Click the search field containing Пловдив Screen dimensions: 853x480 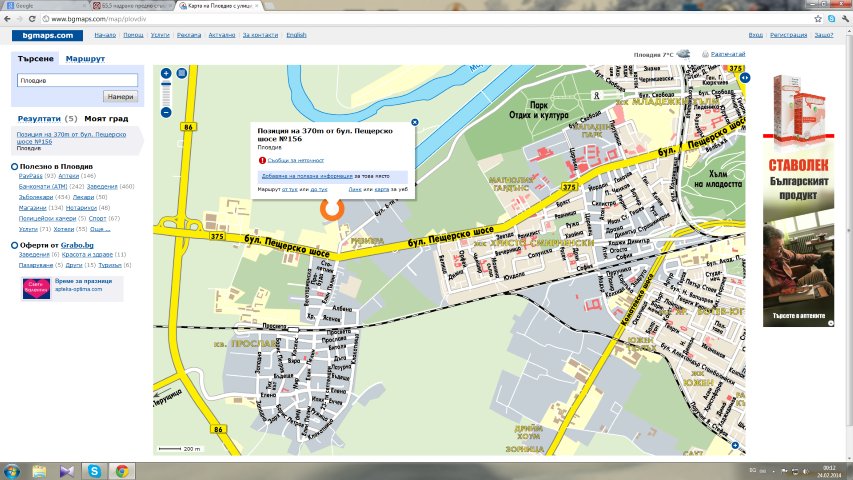[x=76, y=80]
